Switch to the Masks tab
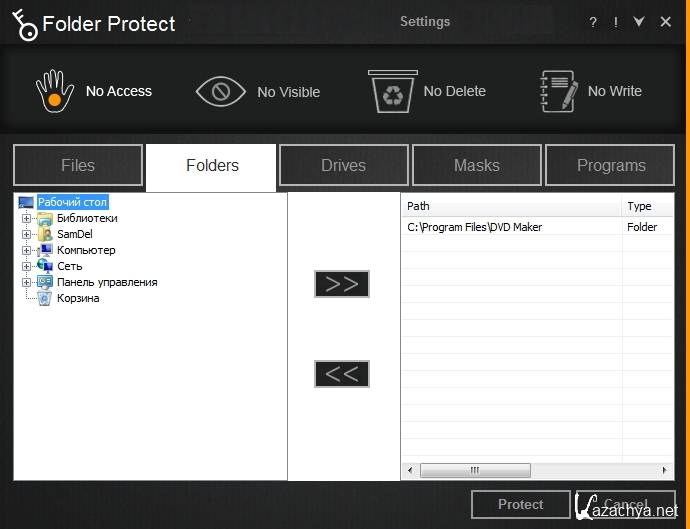This screenshot has width=690, height=529. point(477,166)
